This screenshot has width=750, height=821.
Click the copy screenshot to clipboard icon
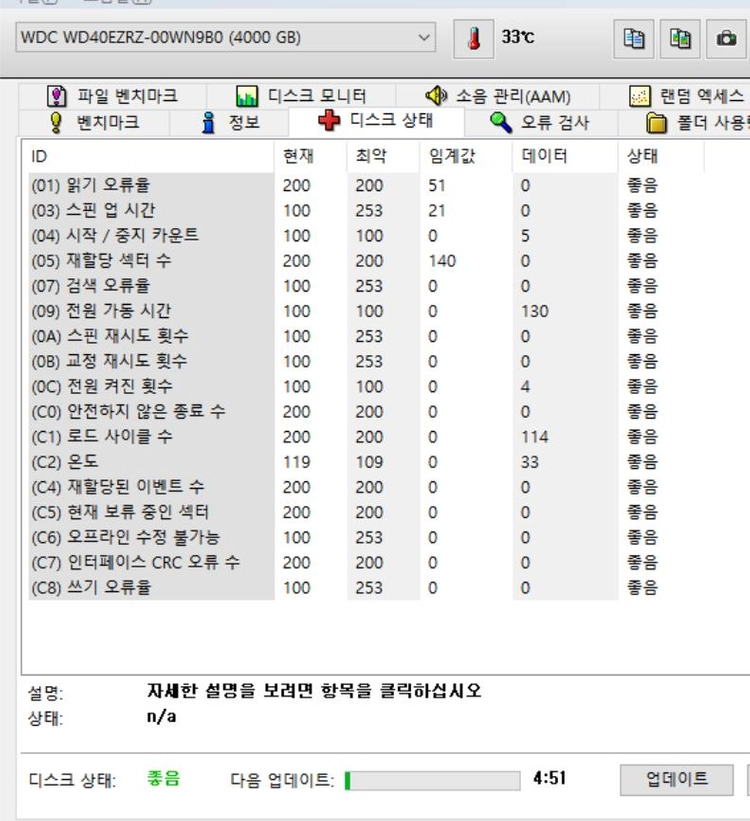[x=680, y=38]
